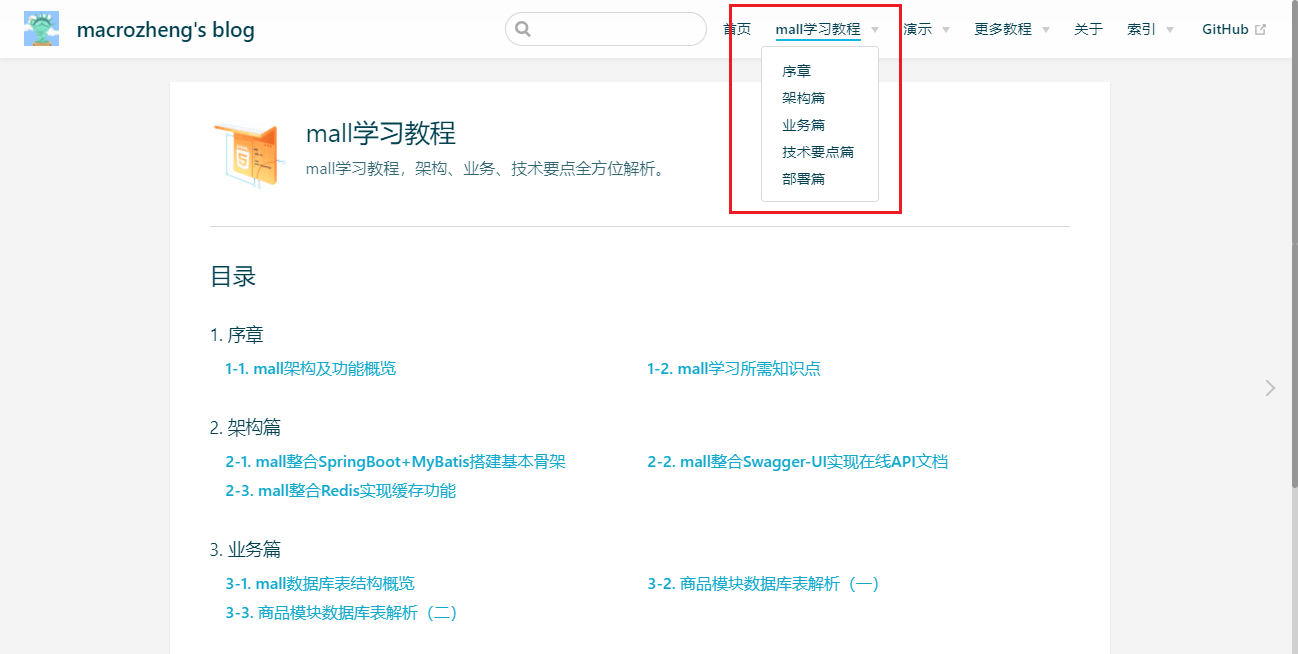Image resolution: width=1298 pixels, height=654 pixels.
Task: Click the 2. 架构篇 section heading
Action: click(x=246, y=428)
